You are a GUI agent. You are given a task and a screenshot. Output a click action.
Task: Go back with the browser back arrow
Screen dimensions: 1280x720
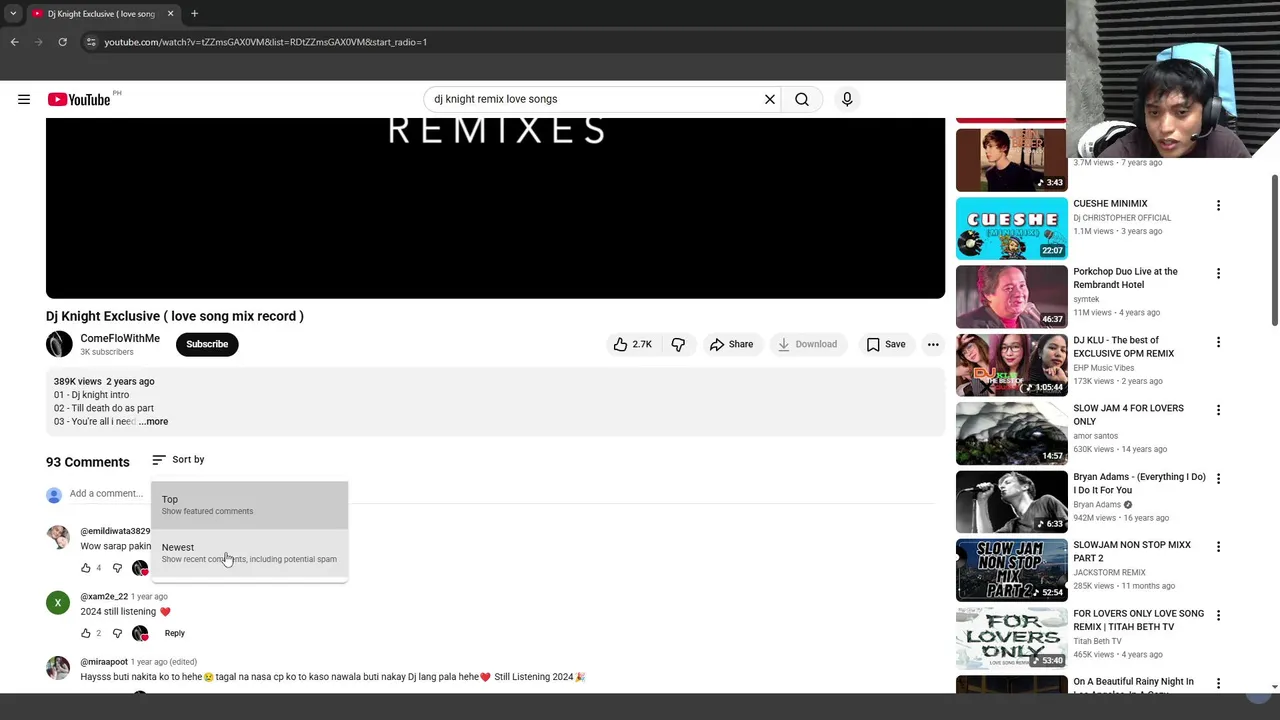(x=14, y=42)
